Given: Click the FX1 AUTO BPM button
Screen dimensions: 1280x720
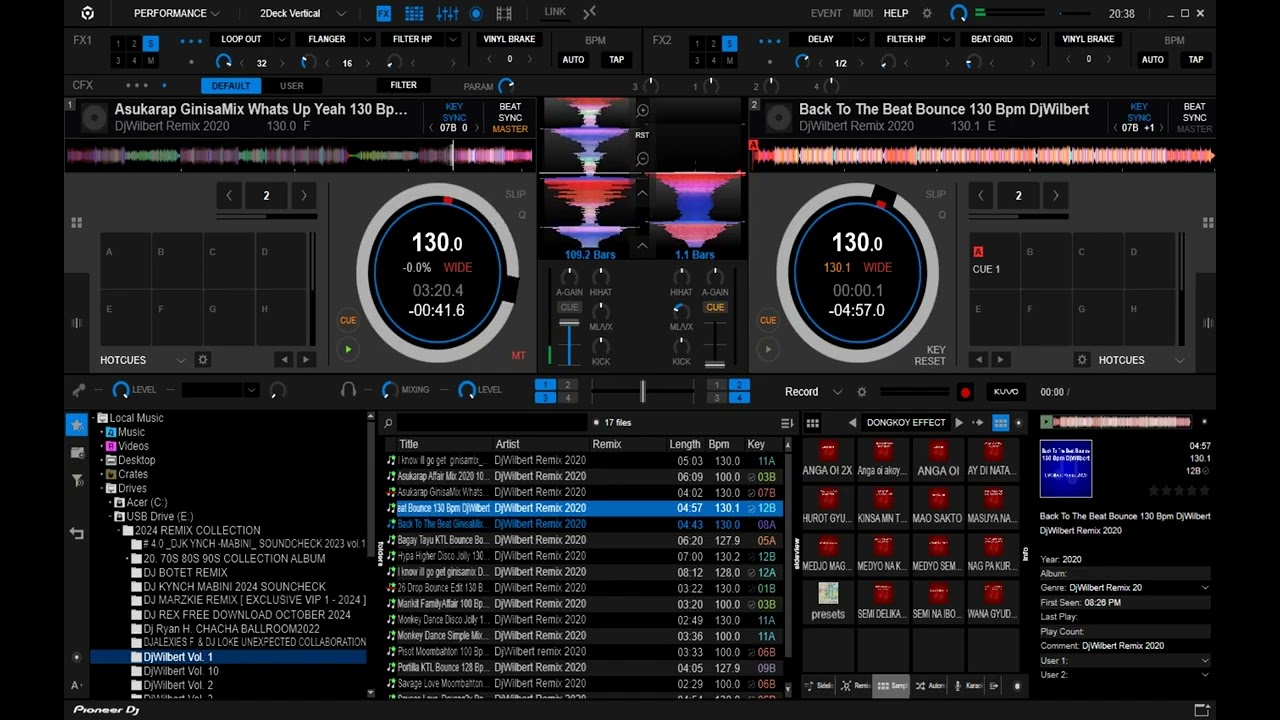Looking at the screenshot, I should (573, 59).
